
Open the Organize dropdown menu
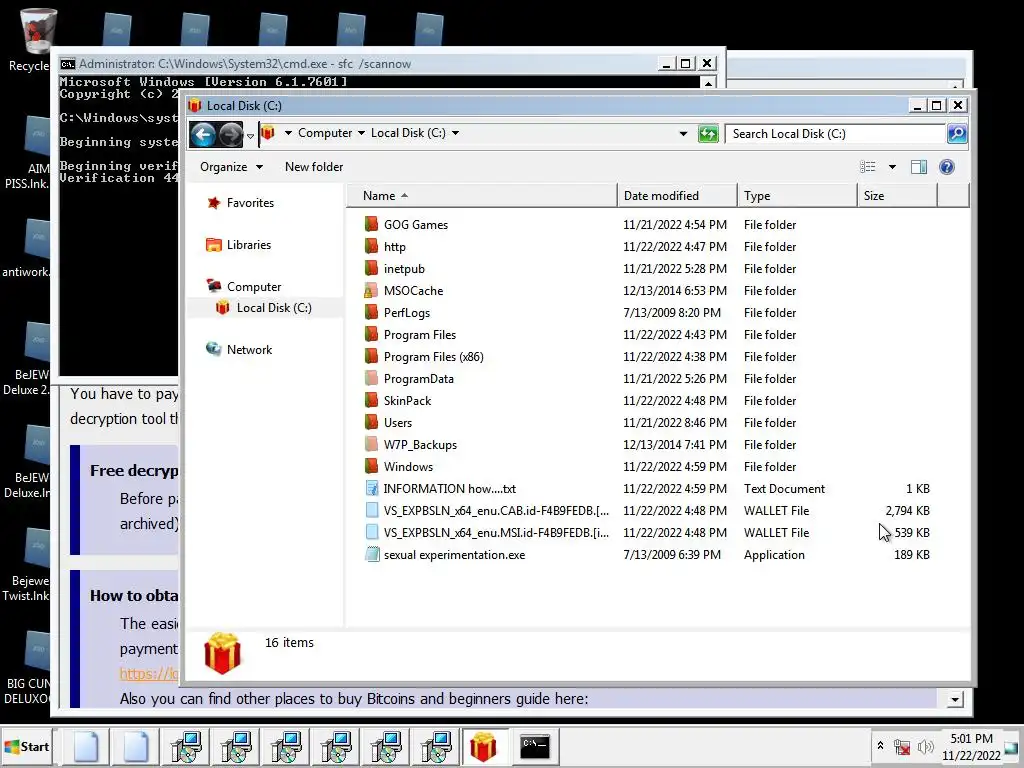[x=231, y=167]
